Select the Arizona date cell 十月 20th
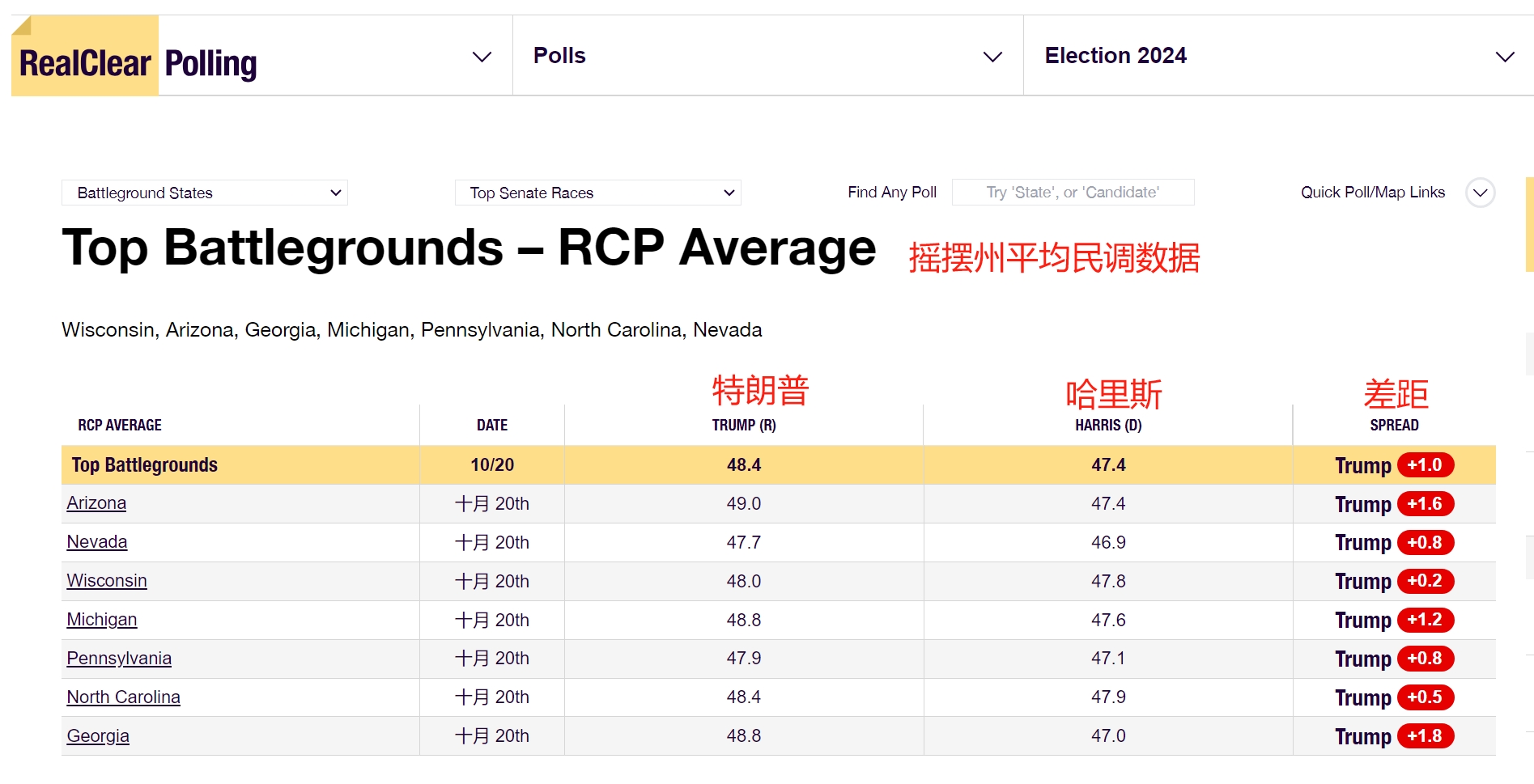The height and width of the screenshot is (784, 1534). tap(492, 504)
